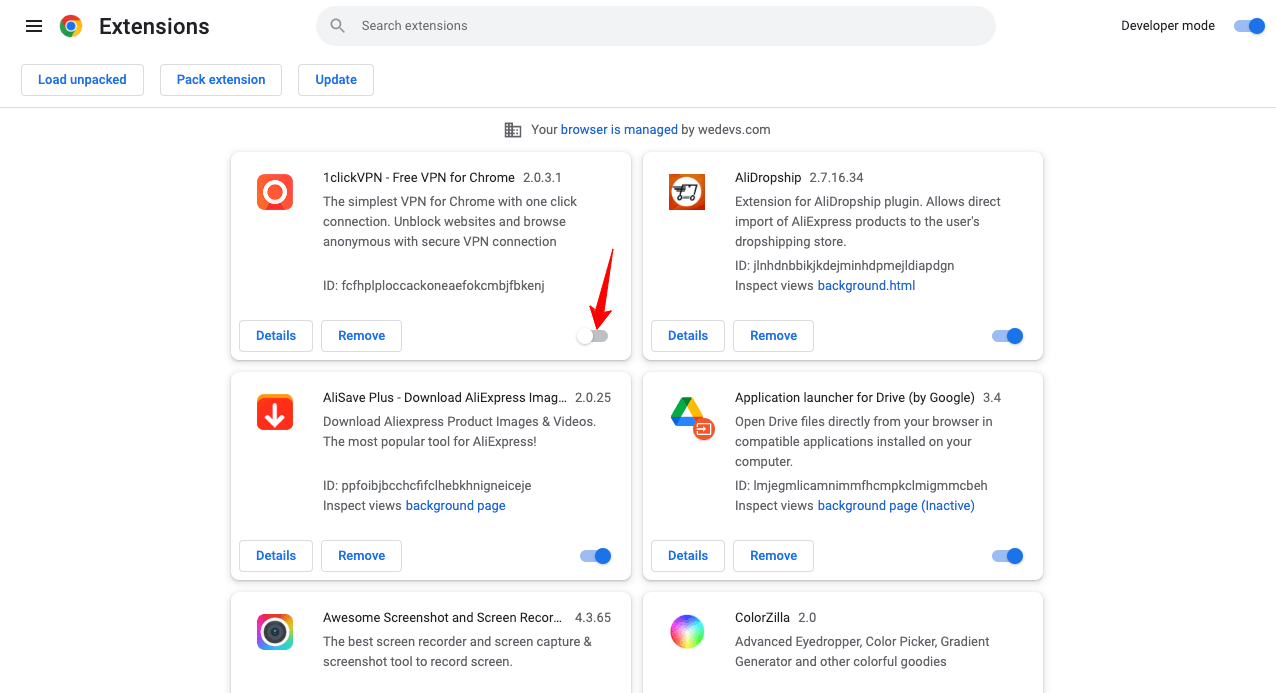
Task: Enable the 1clickVPN extension toggle
Action: tap(592, 336)
